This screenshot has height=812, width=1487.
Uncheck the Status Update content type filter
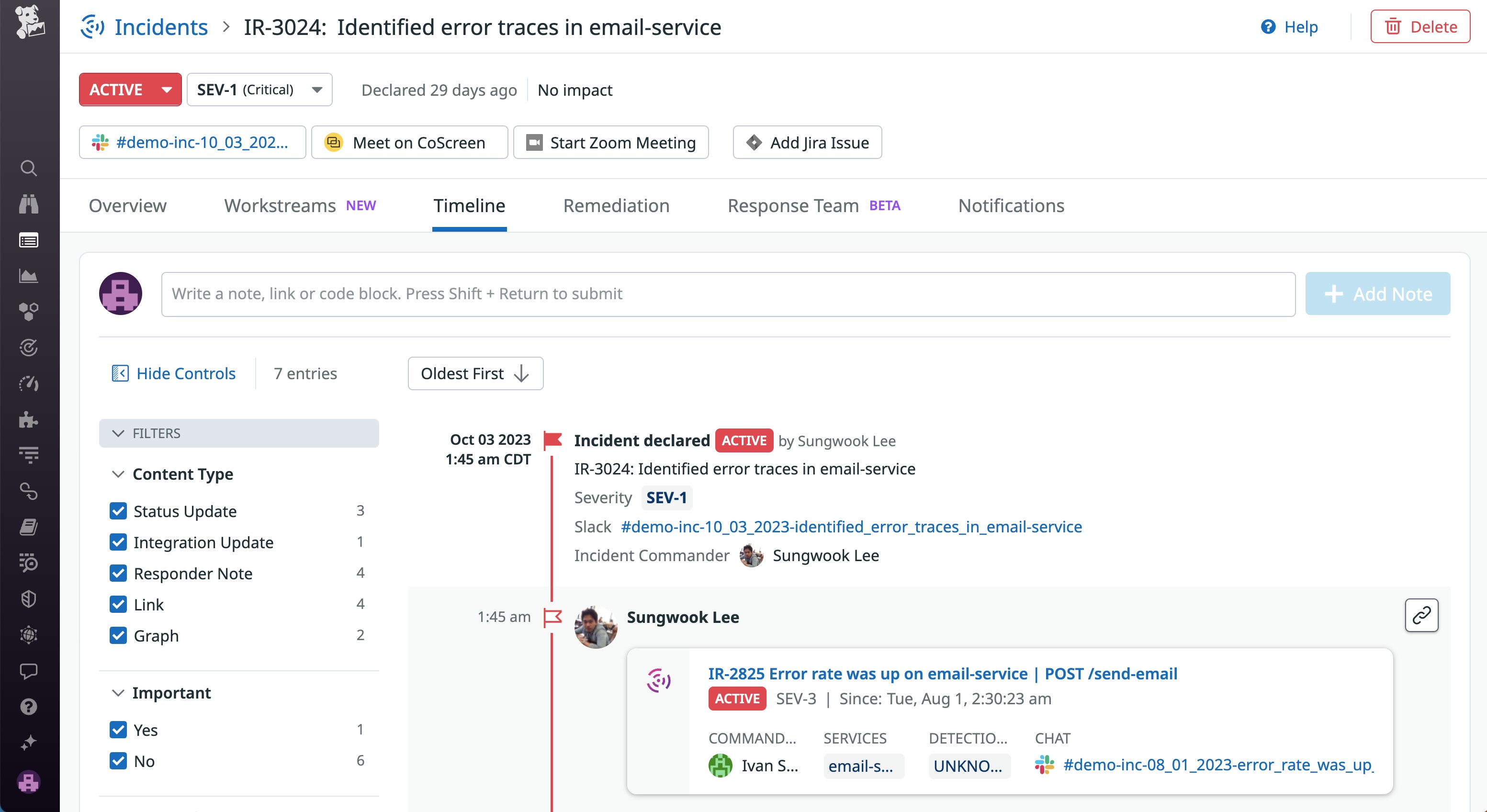(x=118, y=510)
